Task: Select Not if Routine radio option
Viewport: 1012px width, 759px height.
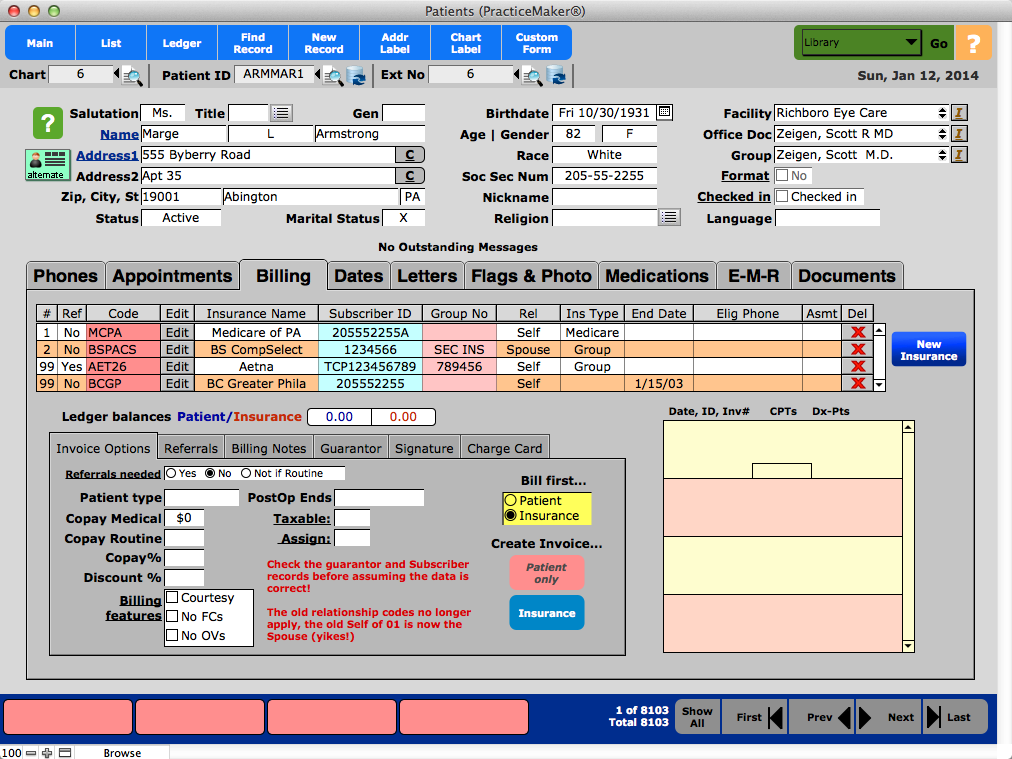Action: (x=246, y=473)
